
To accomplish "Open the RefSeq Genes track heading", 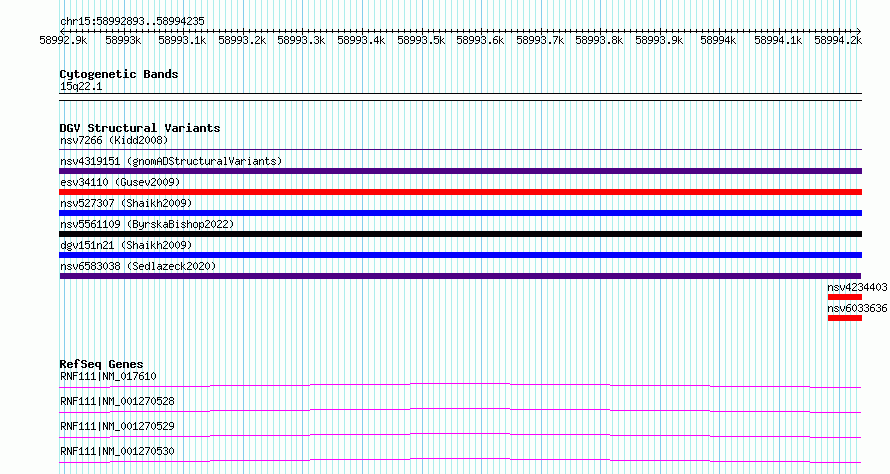I will pos(102,364).
